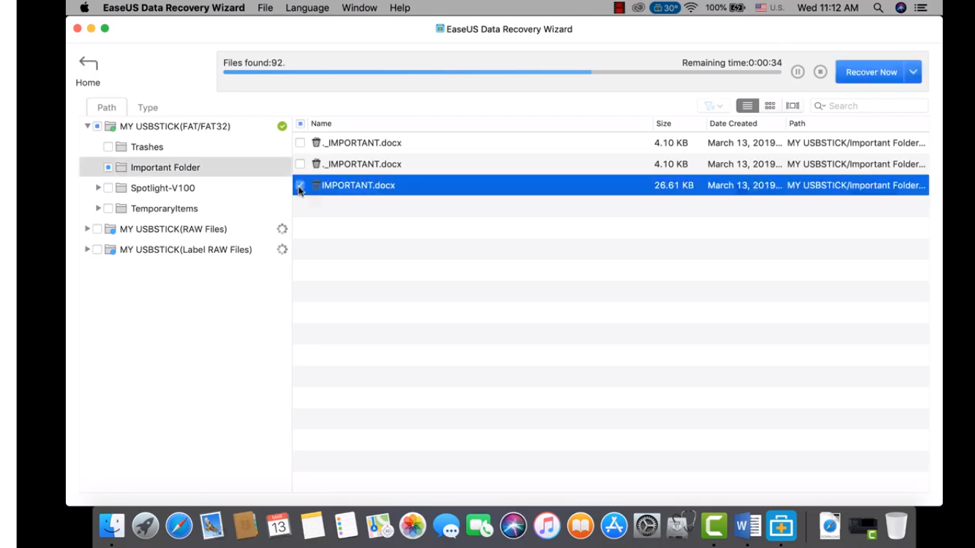
Task: Select the Important Folder label
Action: [x=165, y=167]
